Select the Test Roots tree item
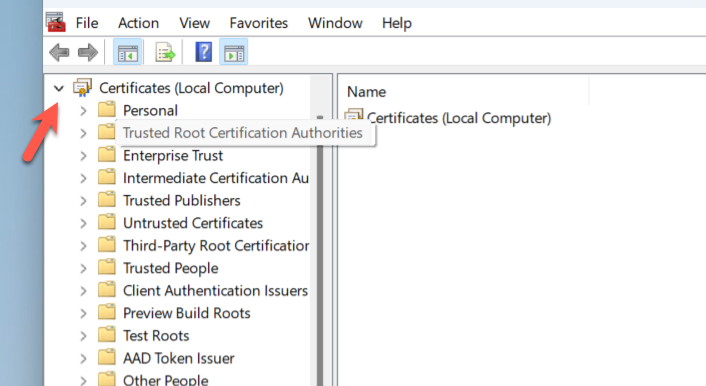Screen dimensions: 706x386 (156, 336)
